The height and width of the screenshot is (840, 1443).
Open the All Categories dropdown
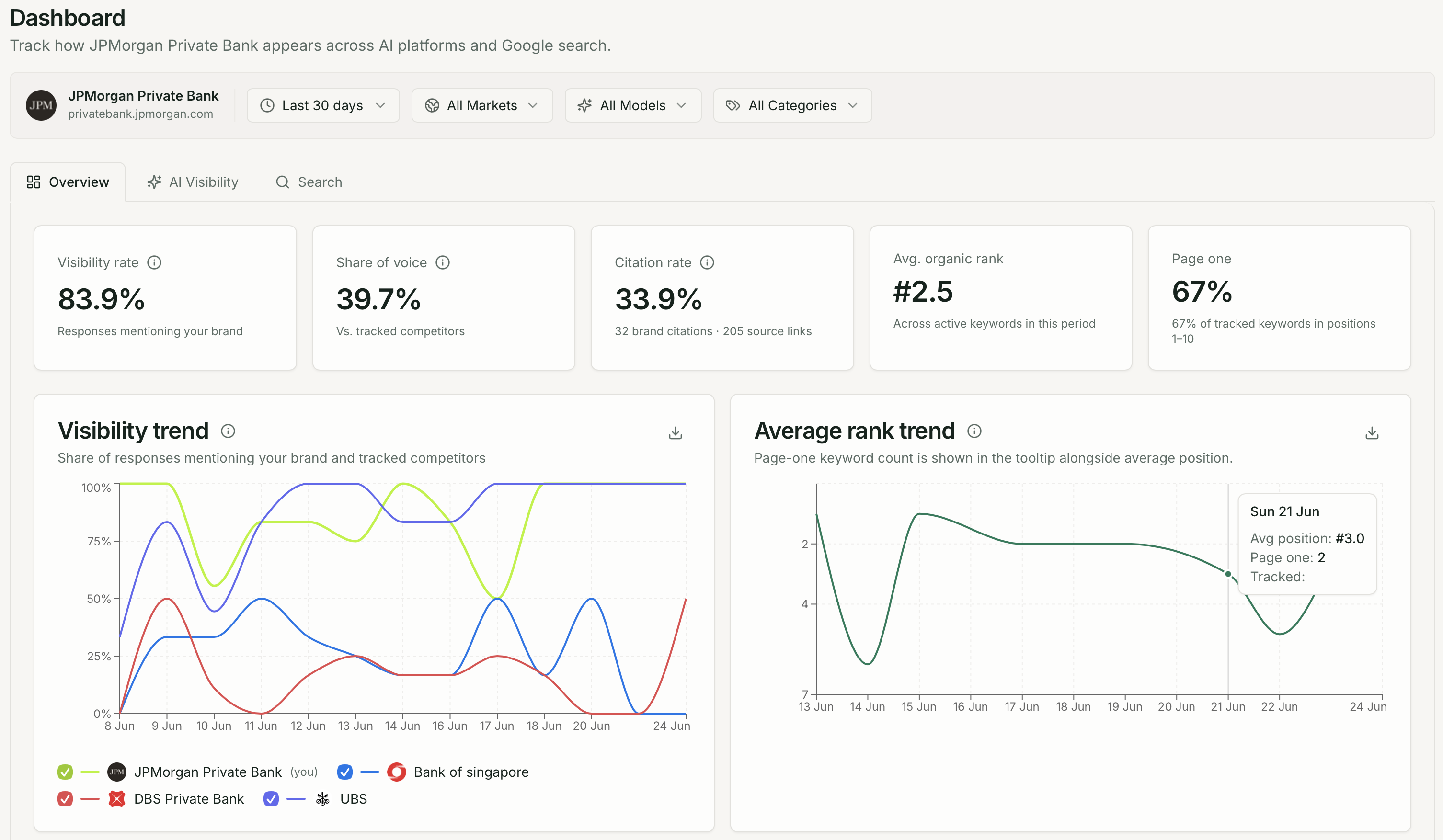(x=792, y=105)
